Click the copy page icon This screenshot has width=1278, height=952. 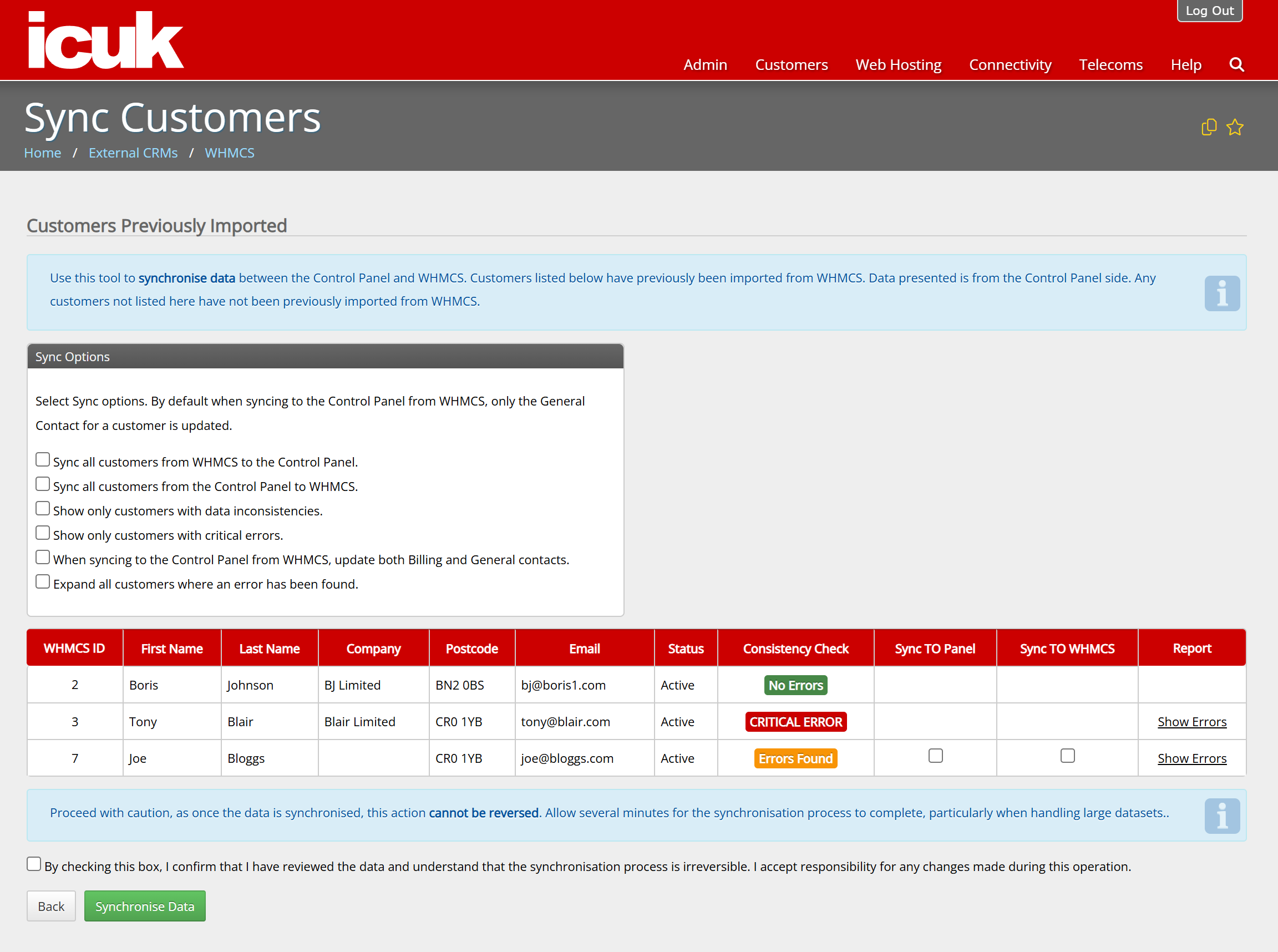[x=1209, y=127]
